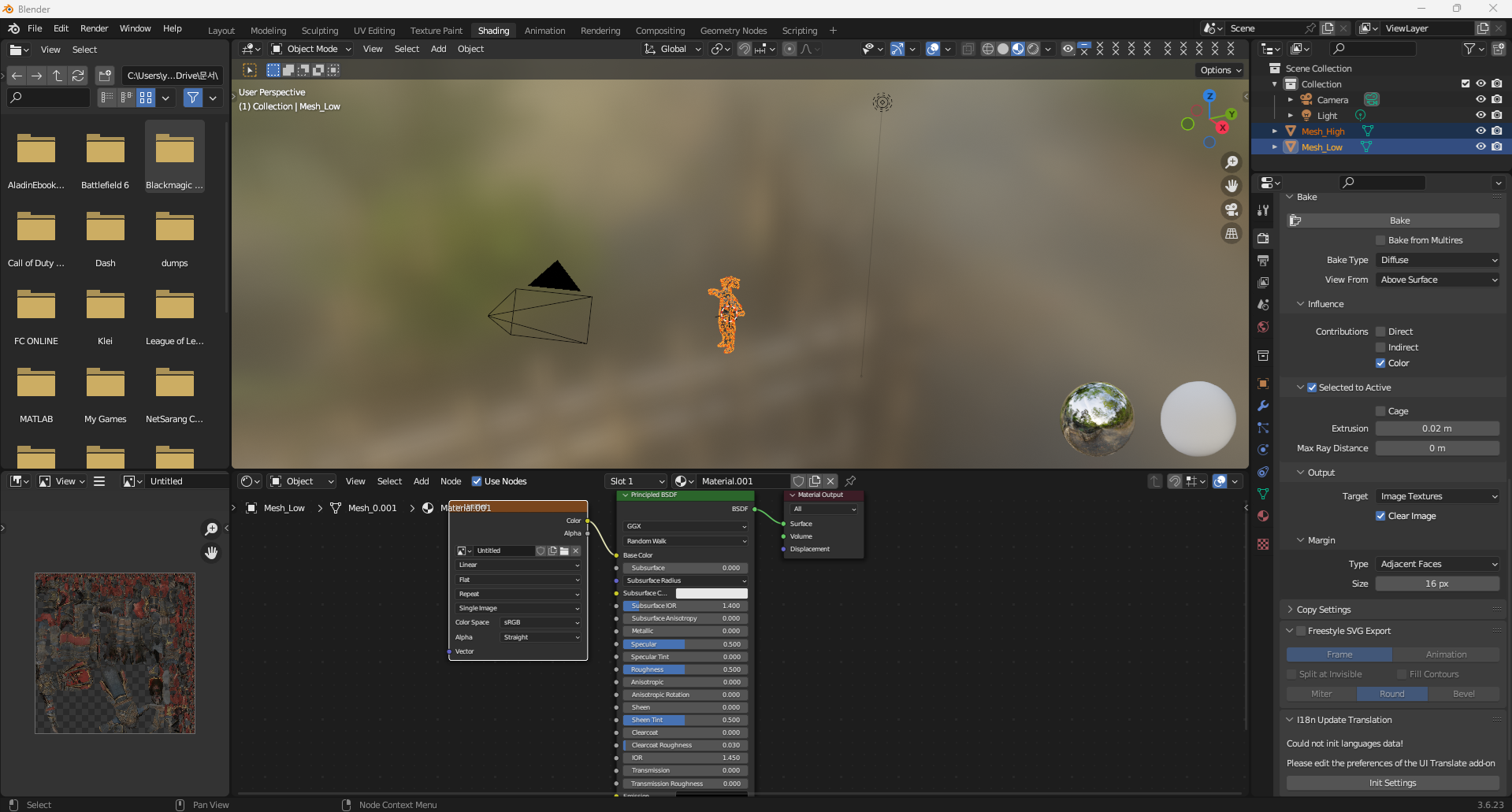The height and width of the screenshot is (812, 1512).
Task: Switch to the Modeling workspace tab
Action: 268,31
